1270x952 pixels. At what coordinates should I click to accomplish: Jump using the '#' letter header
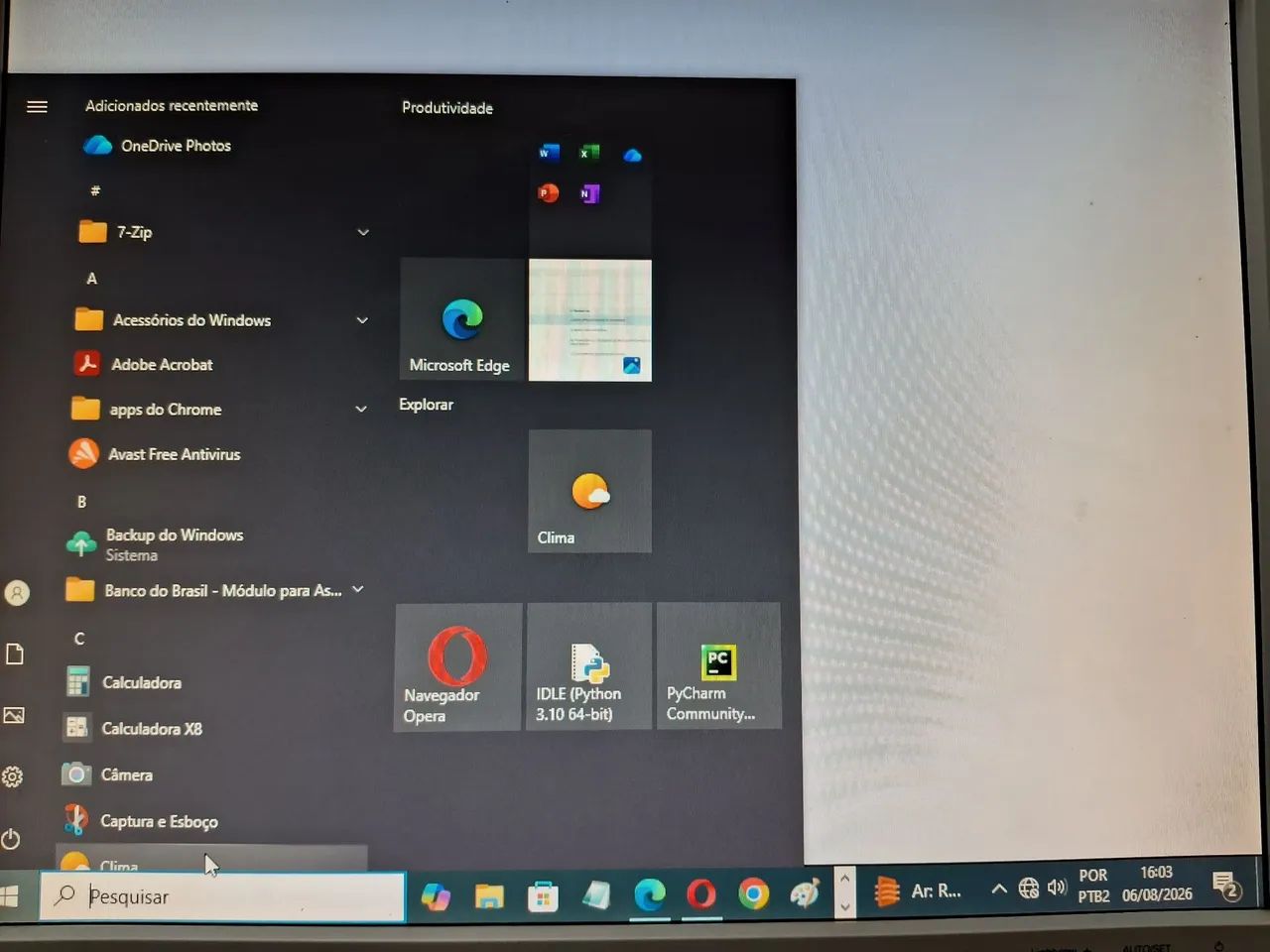(95, 189)
